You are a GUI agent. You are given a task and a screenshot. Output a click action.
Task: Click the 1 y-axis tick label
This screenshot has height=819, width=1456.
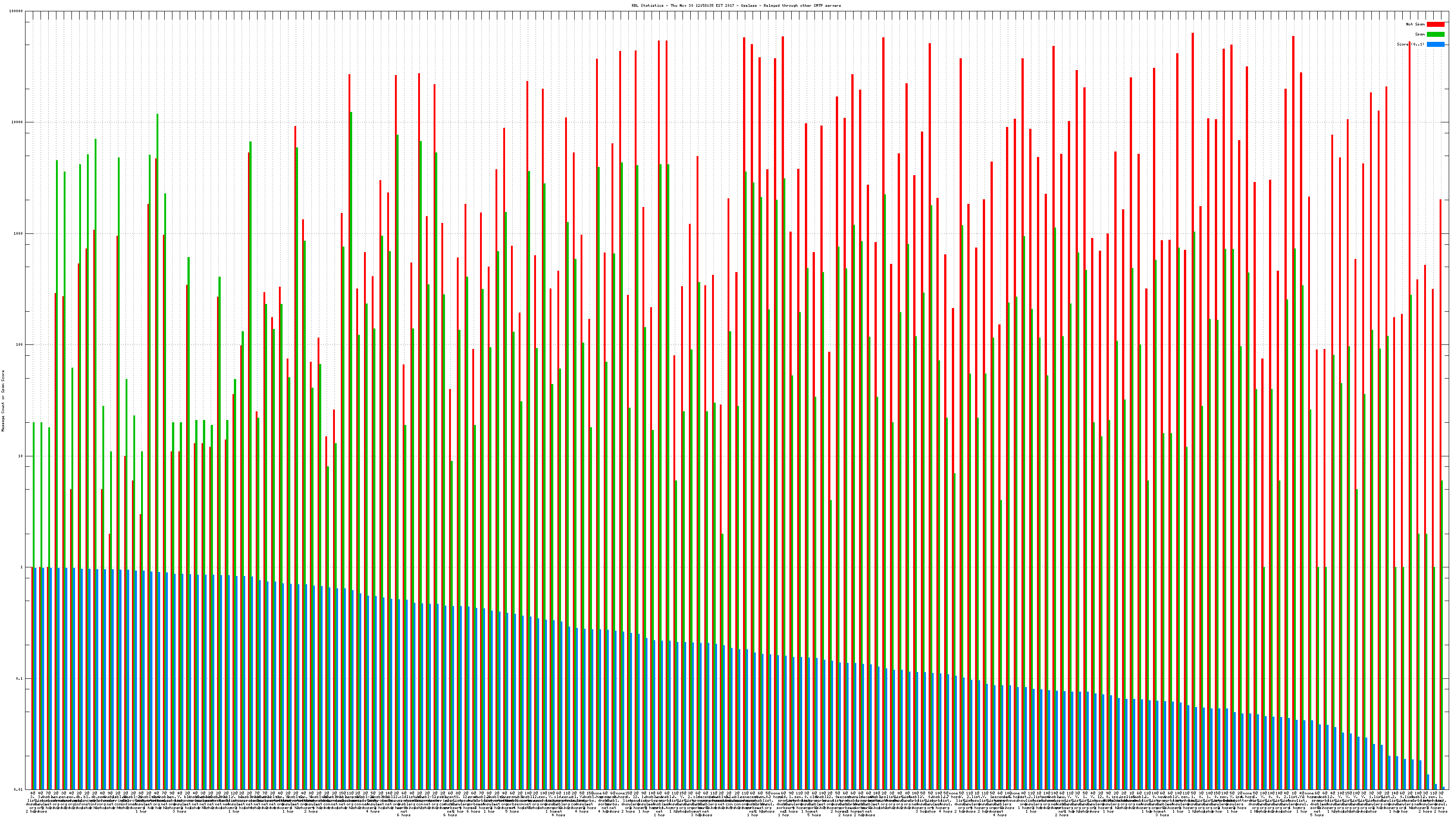(x=22, y=567)
